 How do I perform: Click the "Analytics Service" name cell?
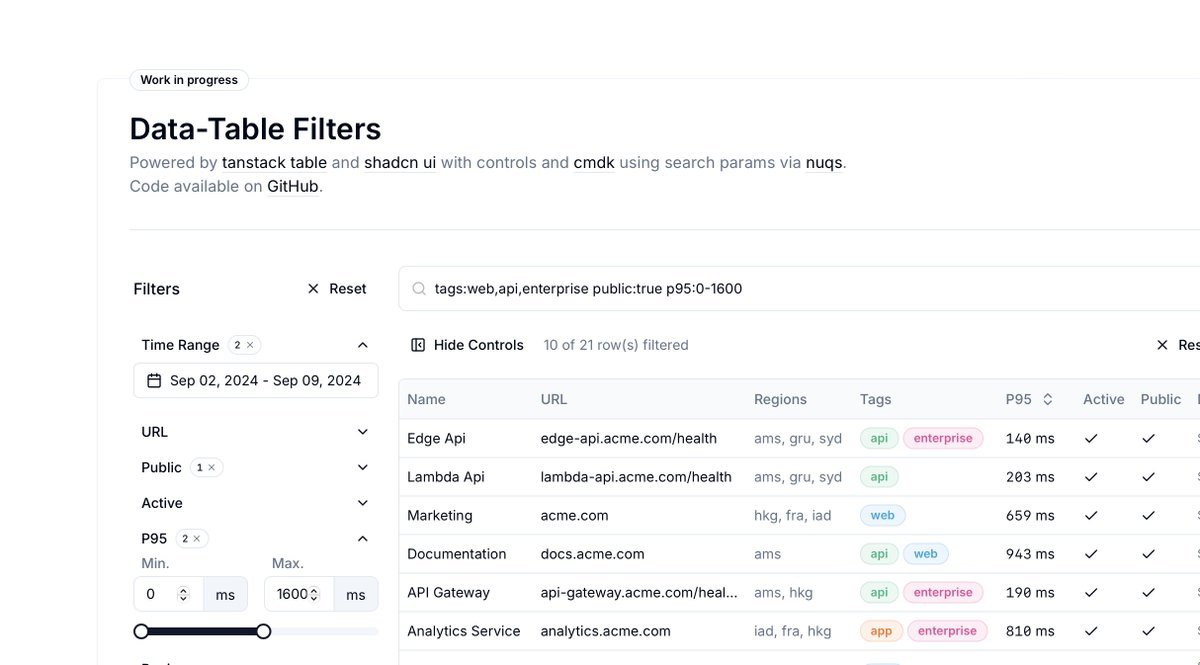(x=464, y=631)
